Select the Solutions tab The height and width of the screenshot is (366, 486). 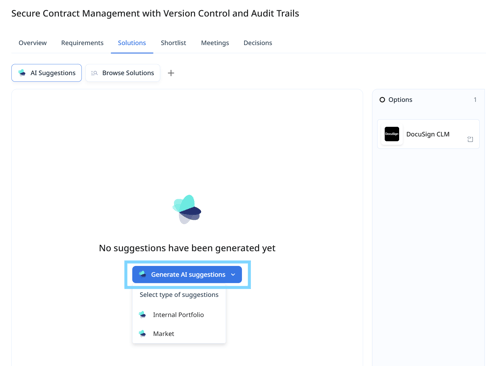click(132, 43)
